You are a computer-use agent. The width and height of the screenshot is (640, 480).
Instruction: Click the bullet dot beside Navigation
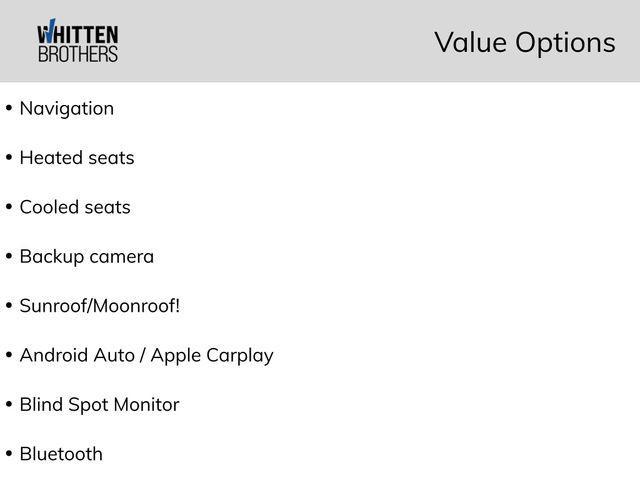coord(8,108)
